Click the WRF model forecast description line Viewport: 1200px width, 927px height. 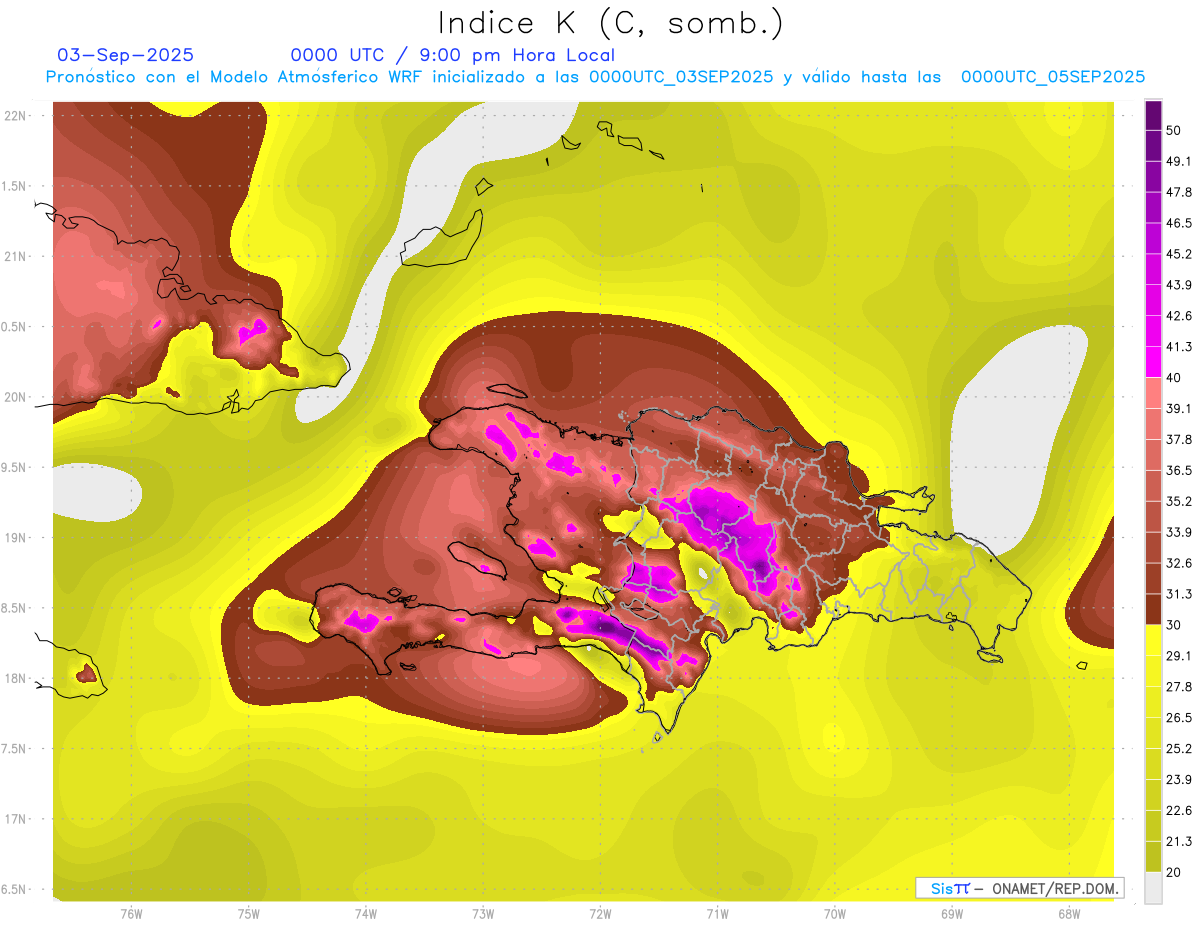(x=595, y=77)
